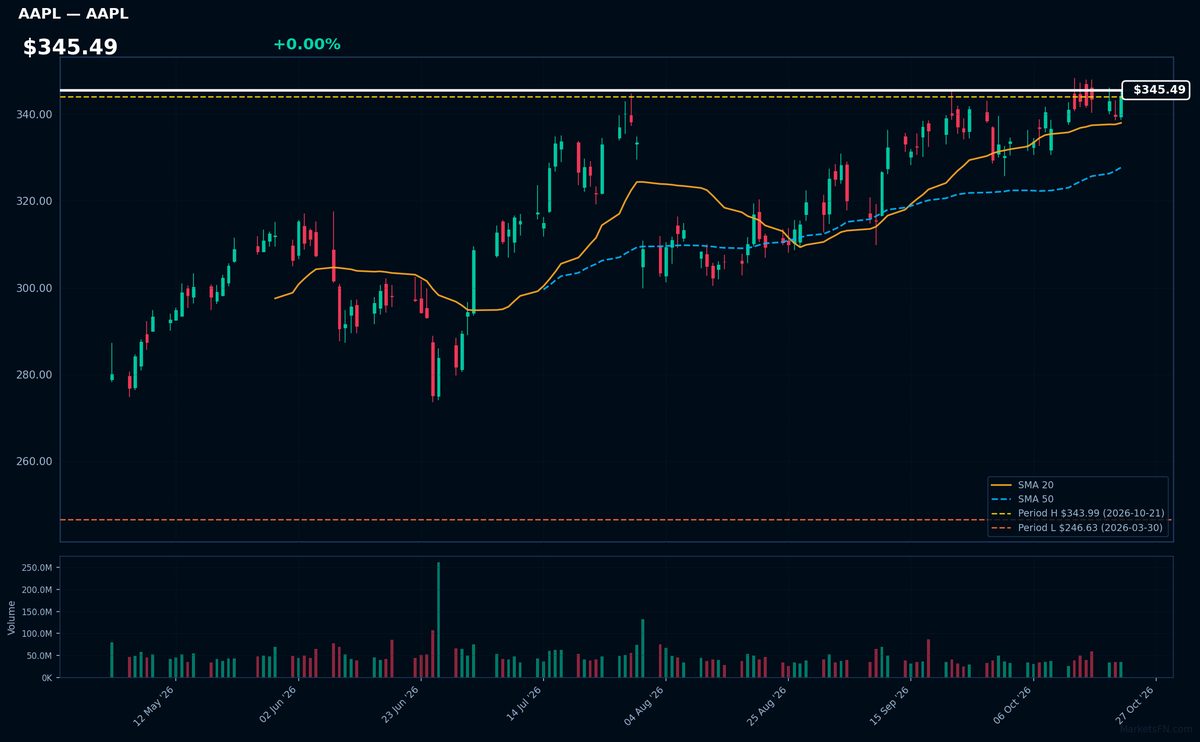Click the 200.0M volume axis label
This screenshot has height=742, width=1200.
(x=36, y=590)
